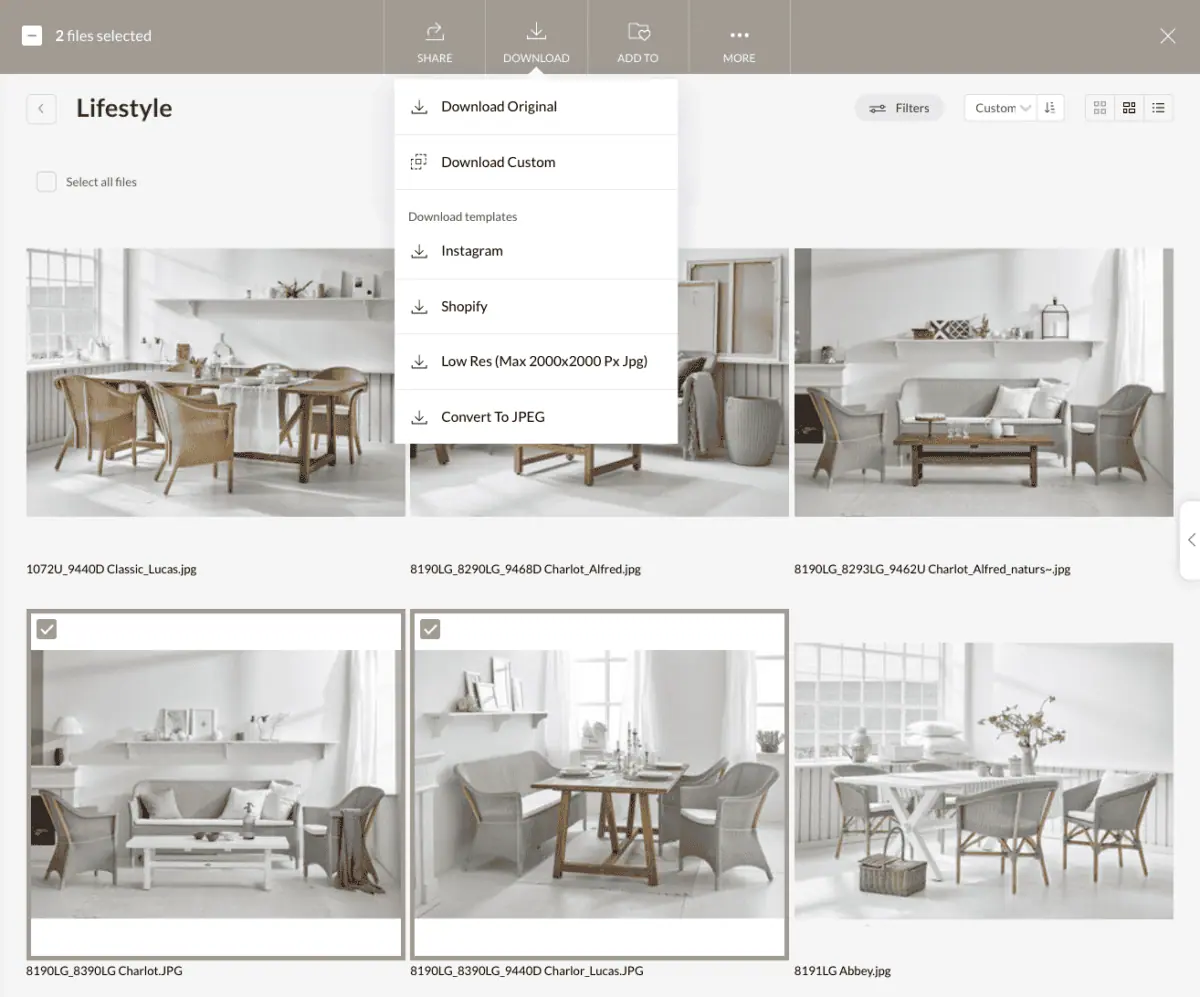
Task: Click the sort direction arrow icon
Action: (1049, 107)
